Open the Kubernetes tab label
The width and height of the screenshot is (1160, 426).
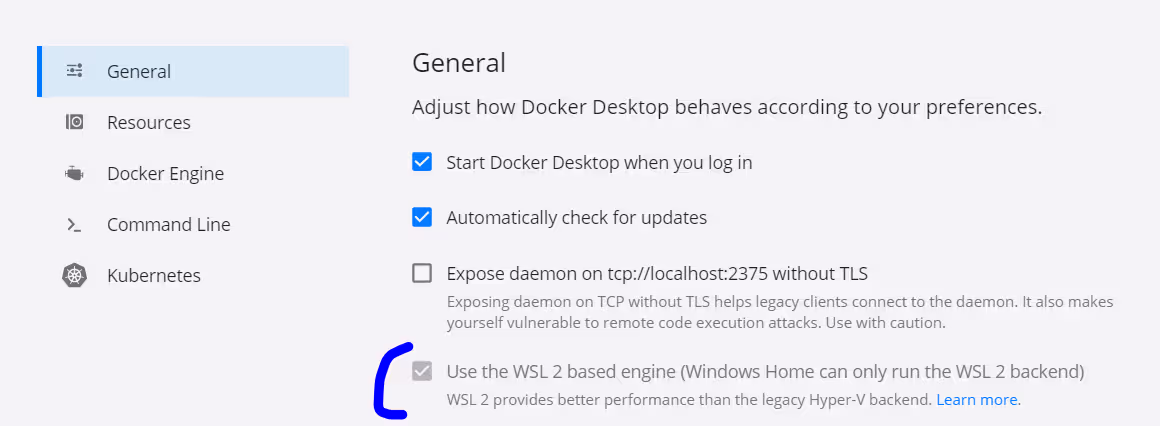click(154, 275)
